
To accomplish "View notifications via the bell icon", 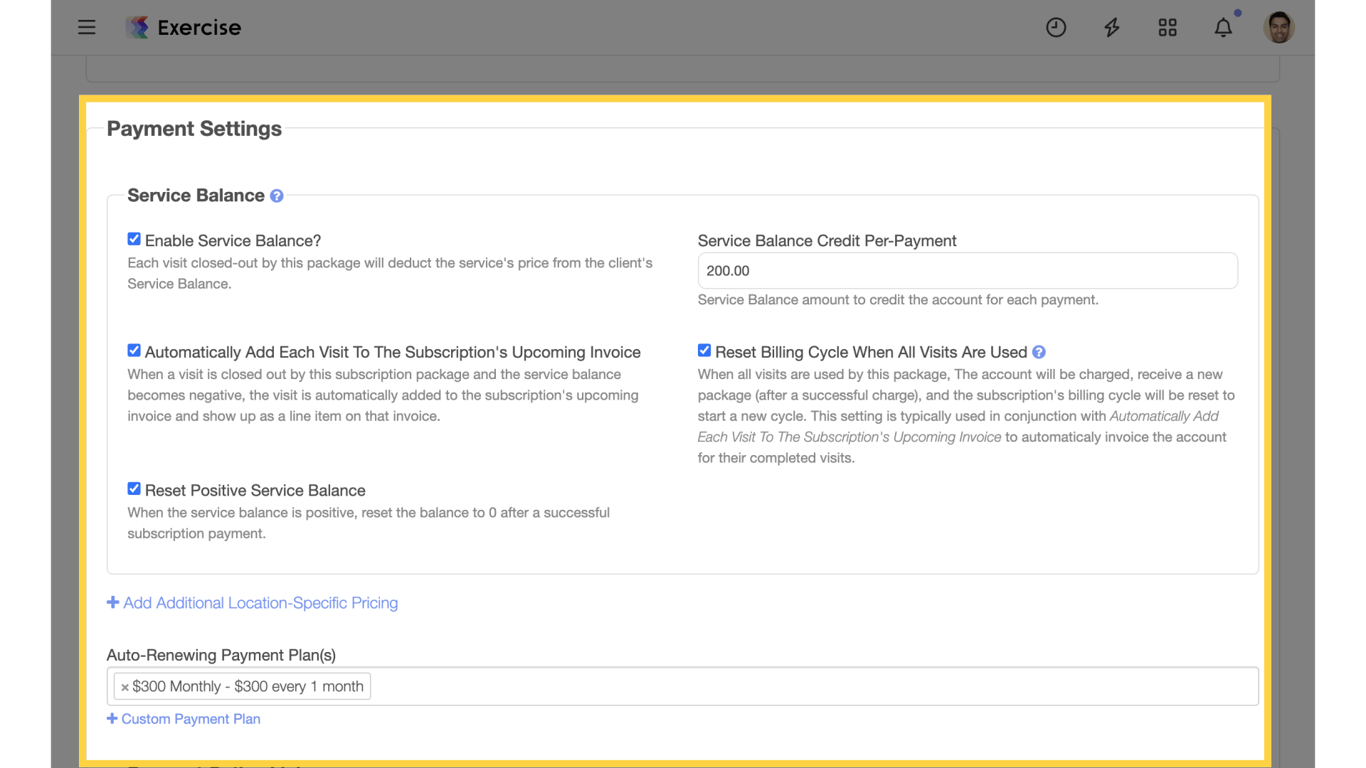I will (x=1223, y=27).
